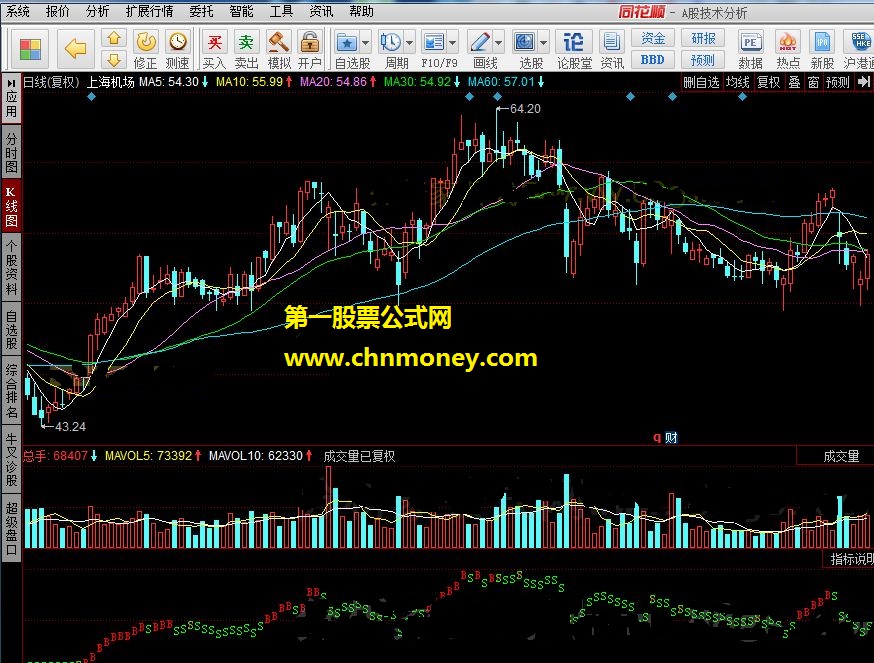The image size is (874, 663).
Task: Open the 报价 menu
Action: pos(58,11)
